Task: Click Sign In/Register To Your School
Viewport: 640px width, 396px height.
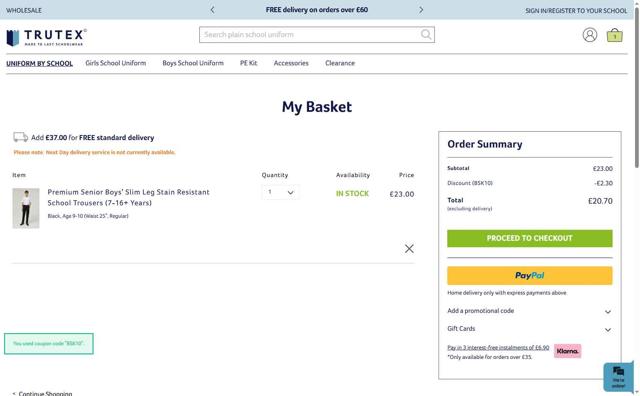Action: tap(576, 11)
